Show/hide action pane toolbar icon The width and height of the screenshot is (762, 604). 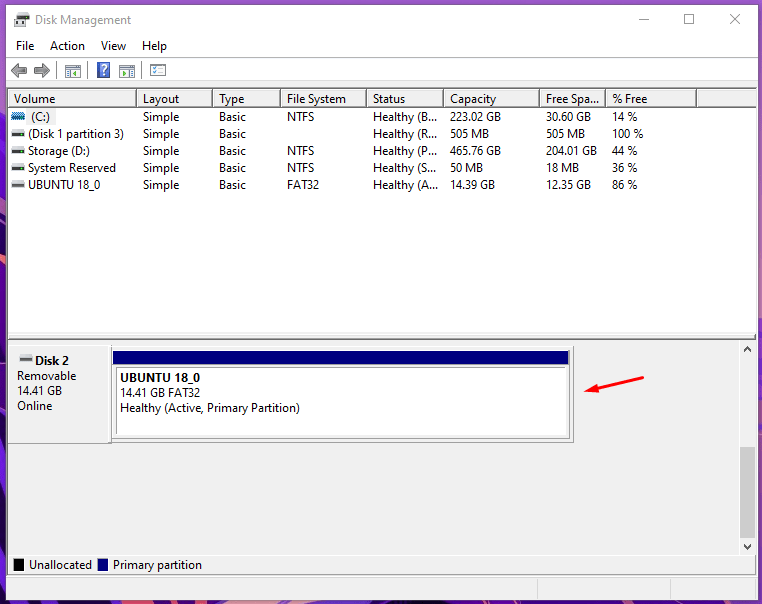(127, 71)
